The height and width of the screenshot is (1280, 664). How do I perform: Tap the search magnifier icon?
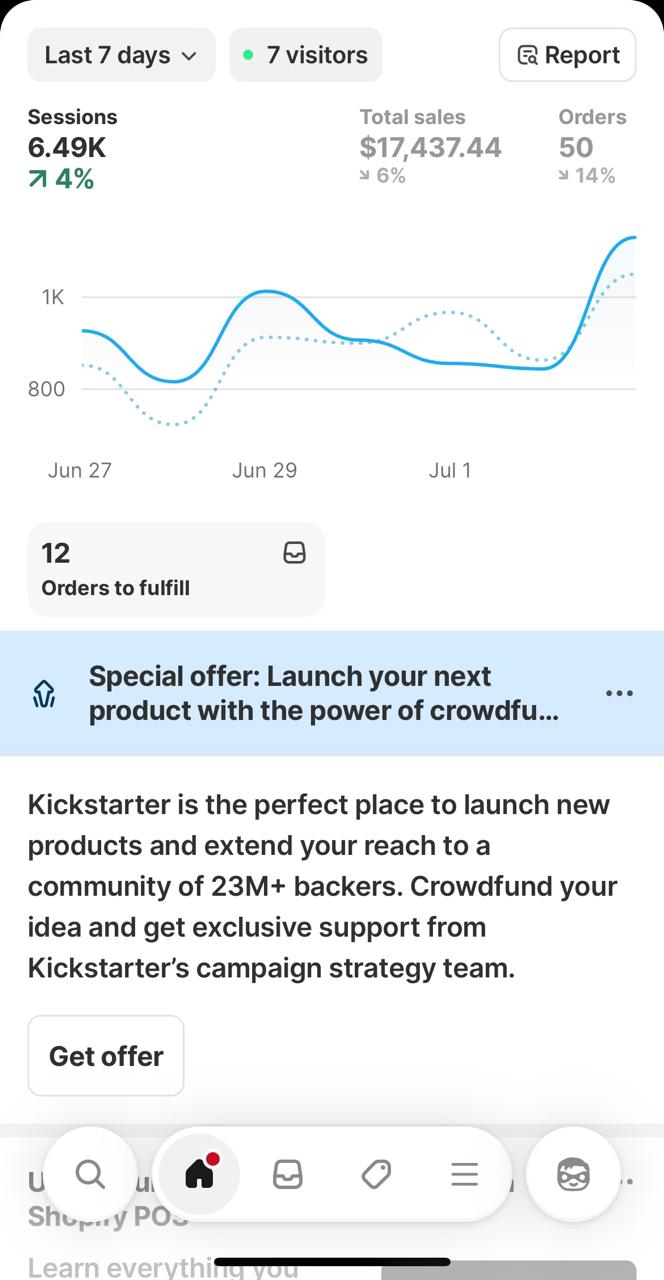(x=90, y=1173)
